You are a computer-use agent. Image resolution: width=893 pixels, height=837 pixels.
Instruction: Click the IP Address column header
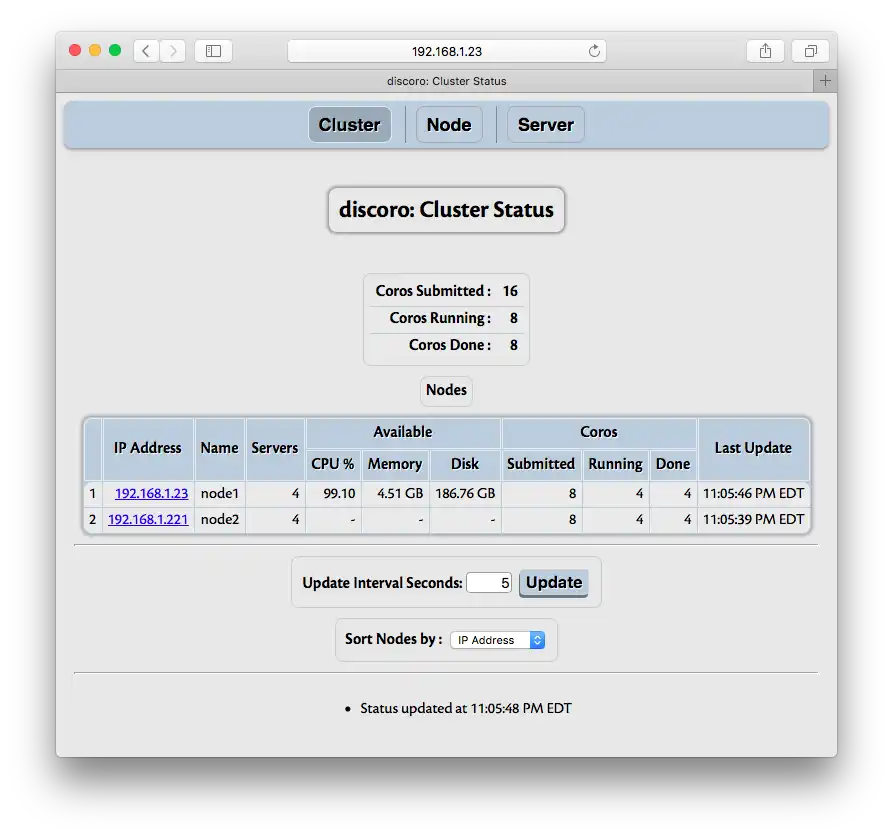tap(148, 448)
